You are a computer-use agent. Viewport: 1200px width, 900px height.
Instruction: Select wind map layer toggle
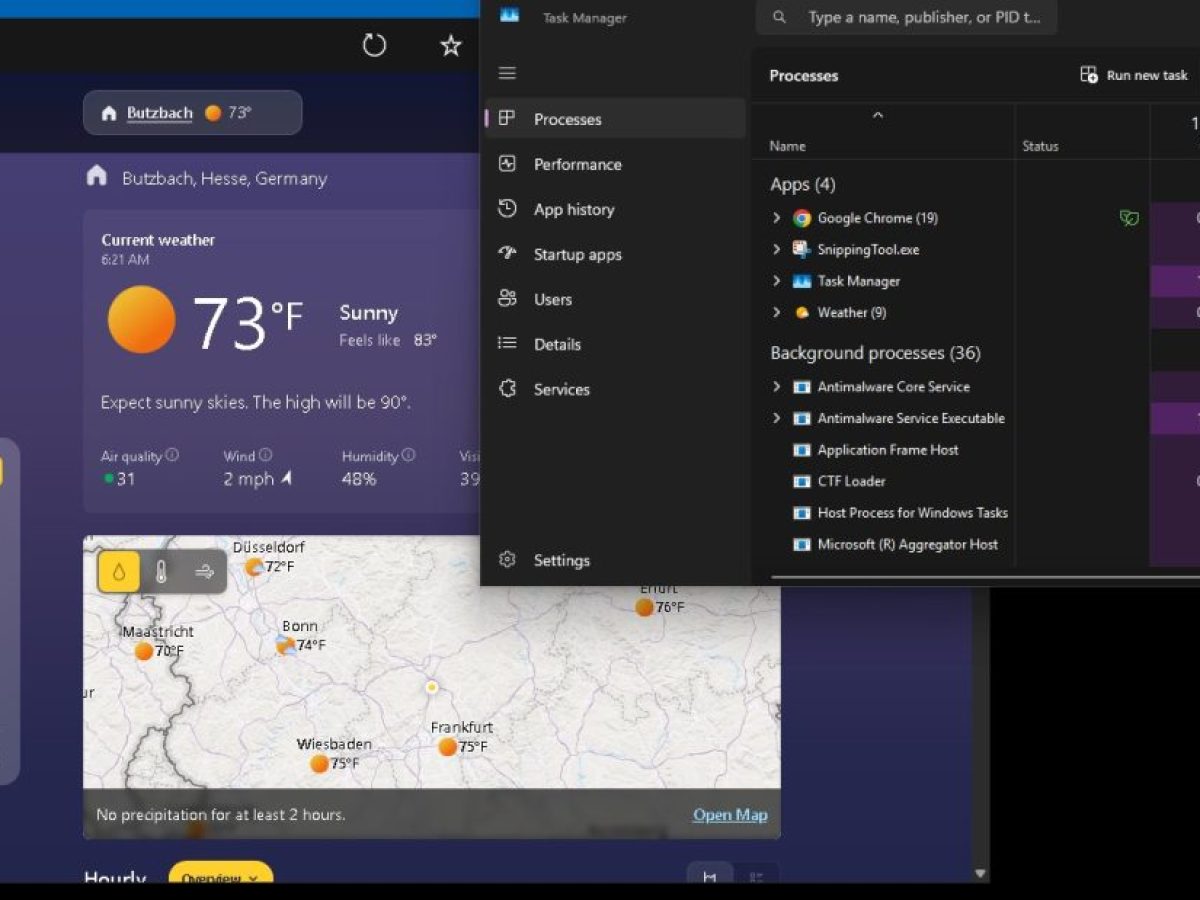tap(204, 572)
